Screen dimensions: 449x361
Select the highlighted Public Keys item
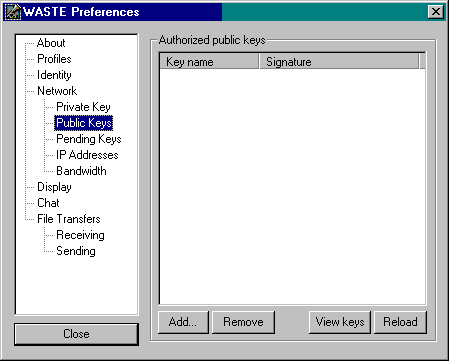pos(84,123)
